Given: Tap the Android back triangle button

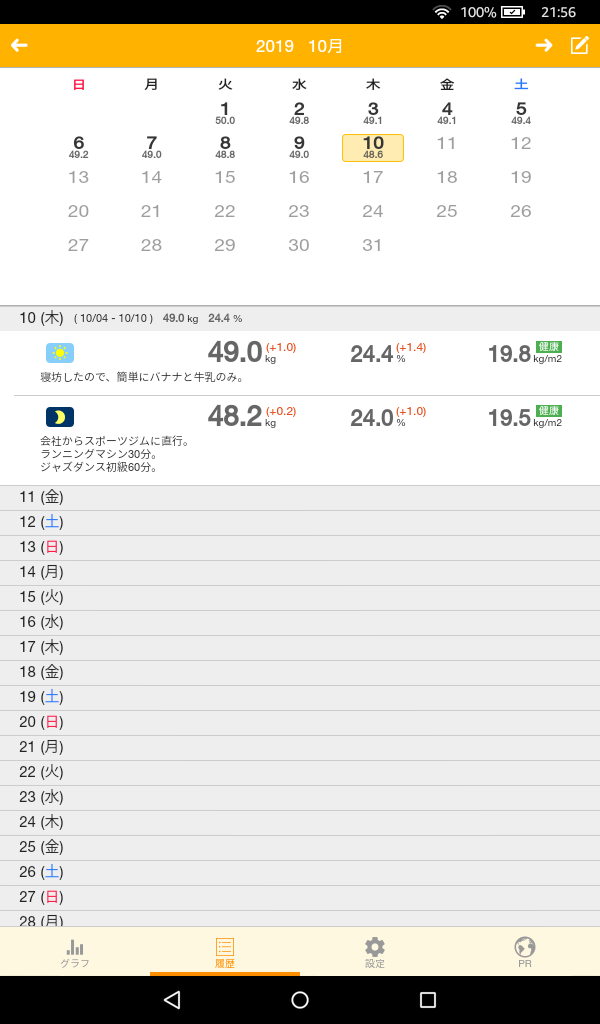Looking at the screenshot, I should pyautogui.click(x=172, y=1000).
